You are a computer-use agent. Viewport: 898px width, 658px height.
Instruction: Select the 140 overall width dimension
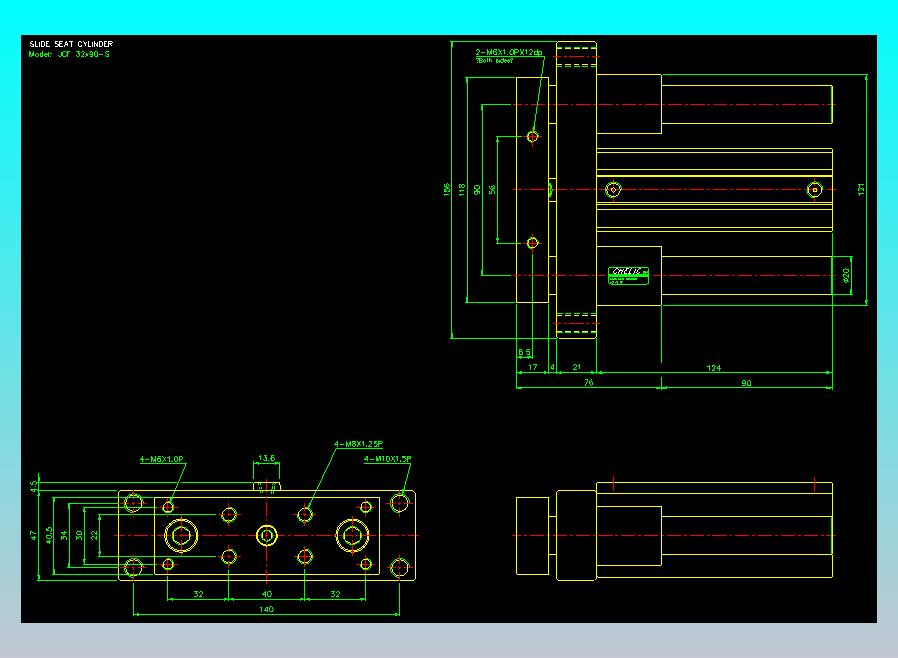[266, 609]
